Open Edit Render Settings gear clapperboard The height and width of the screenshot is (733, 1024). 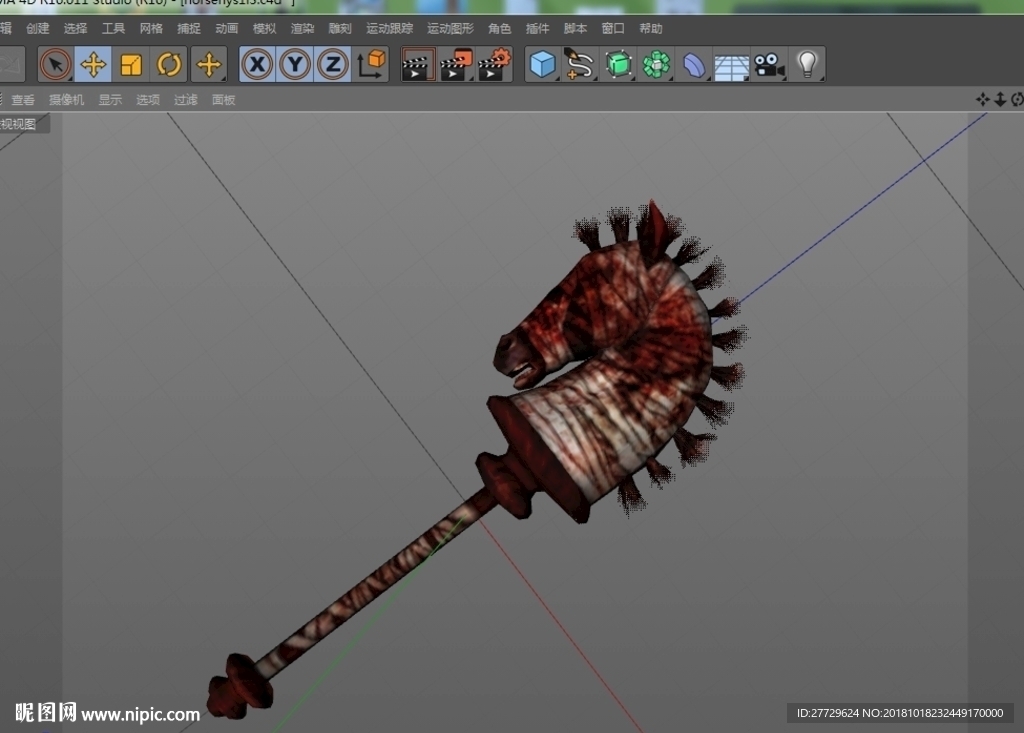[x=494, y=65]
